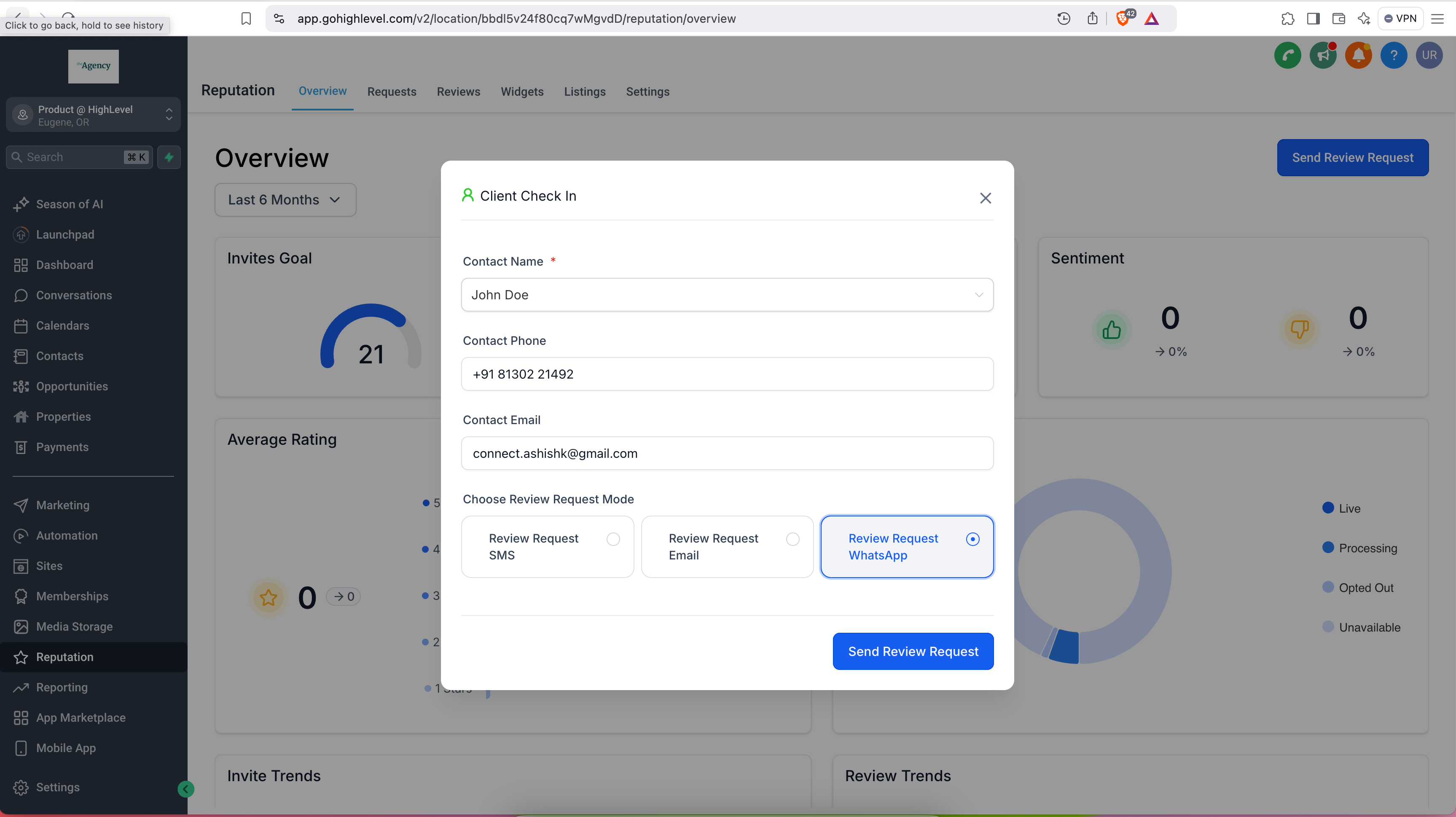Collapse sidebar with green chevron button

coord(185,789)
